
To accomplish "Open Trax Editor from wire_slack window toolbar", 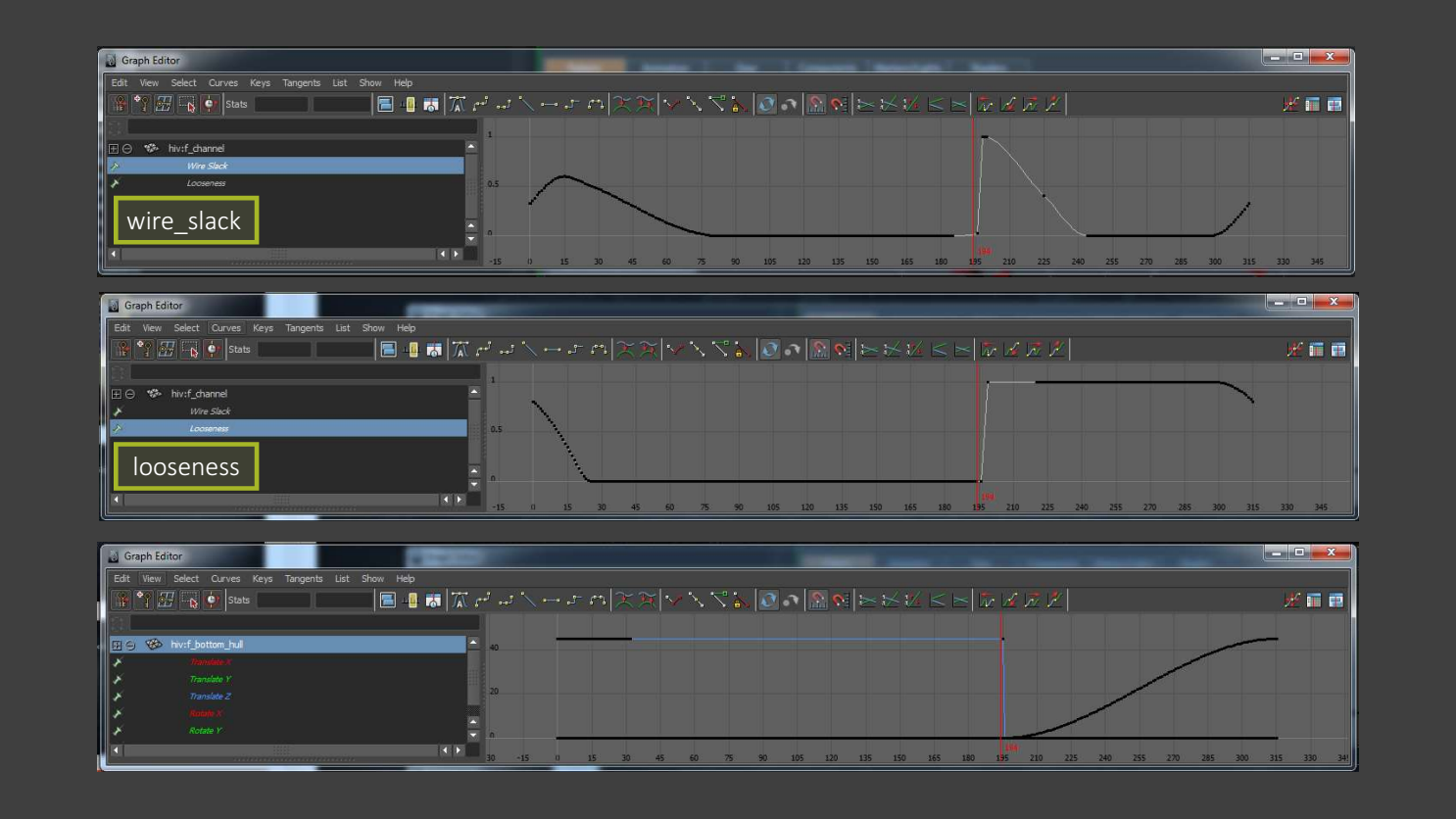I will [x=1335, y=104].
